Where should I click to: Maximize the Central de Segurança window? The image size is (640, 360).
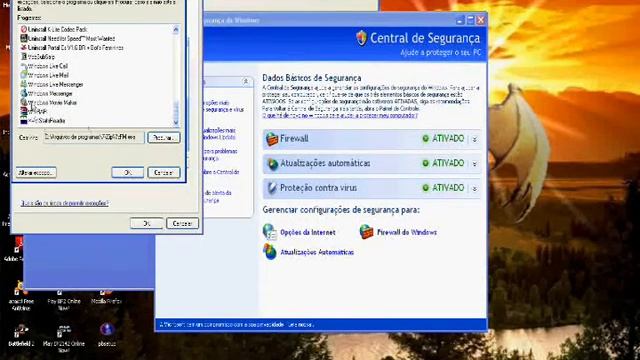point(470,20)
